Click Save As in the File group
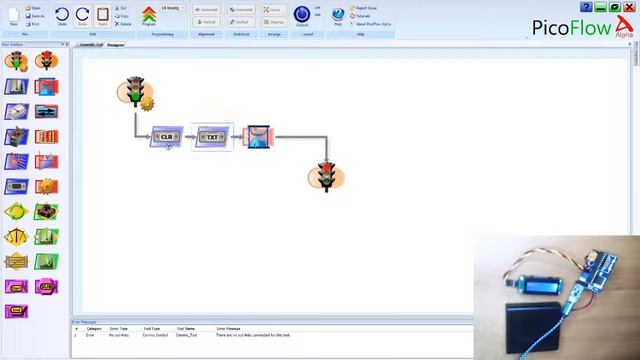The height and width of the screenshot is (360, 640). [x=35, y=16]
